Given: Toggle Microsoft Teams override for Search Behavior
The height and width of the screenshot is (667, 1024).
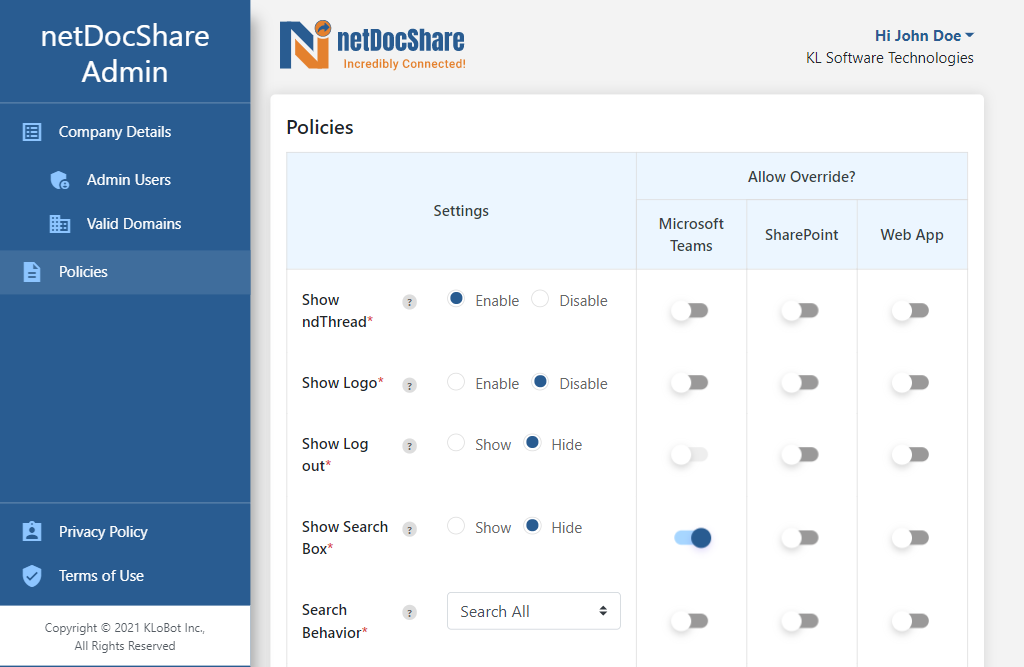Looking at the screenshot, I should [690, 621].
